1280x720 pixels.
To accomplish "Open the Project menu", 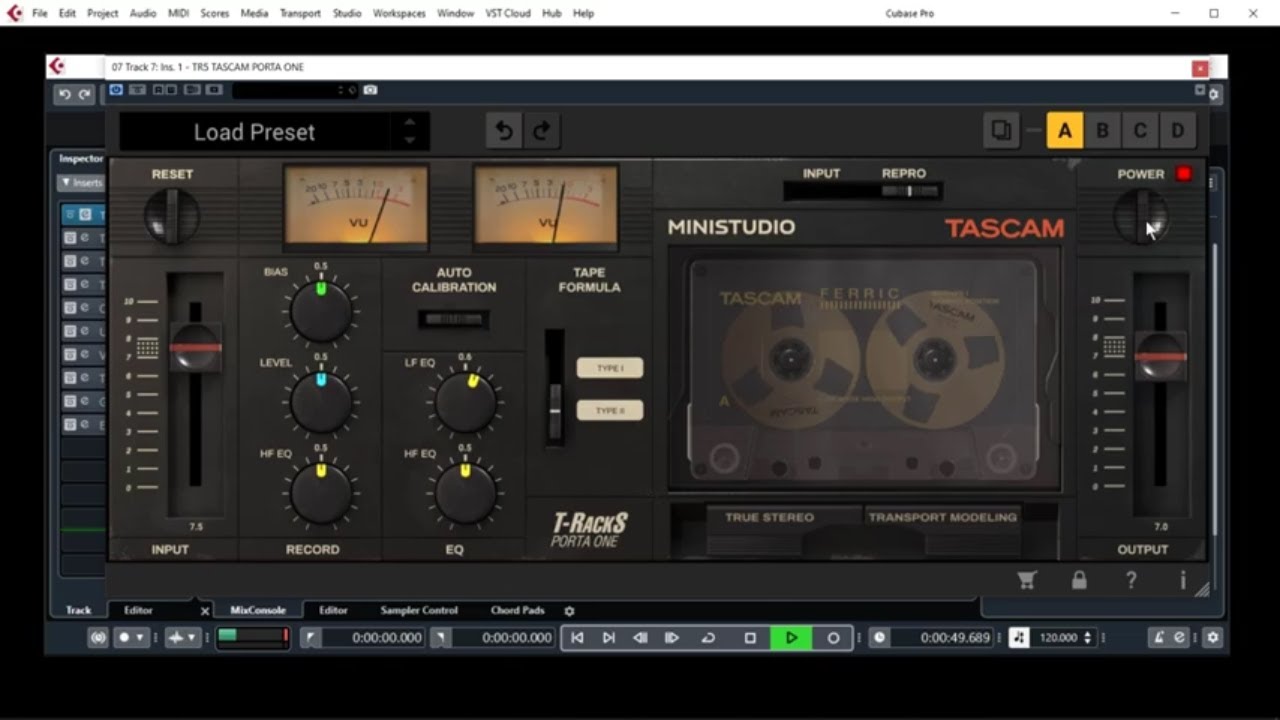I will pyautogui.click(x=102, y=13).
